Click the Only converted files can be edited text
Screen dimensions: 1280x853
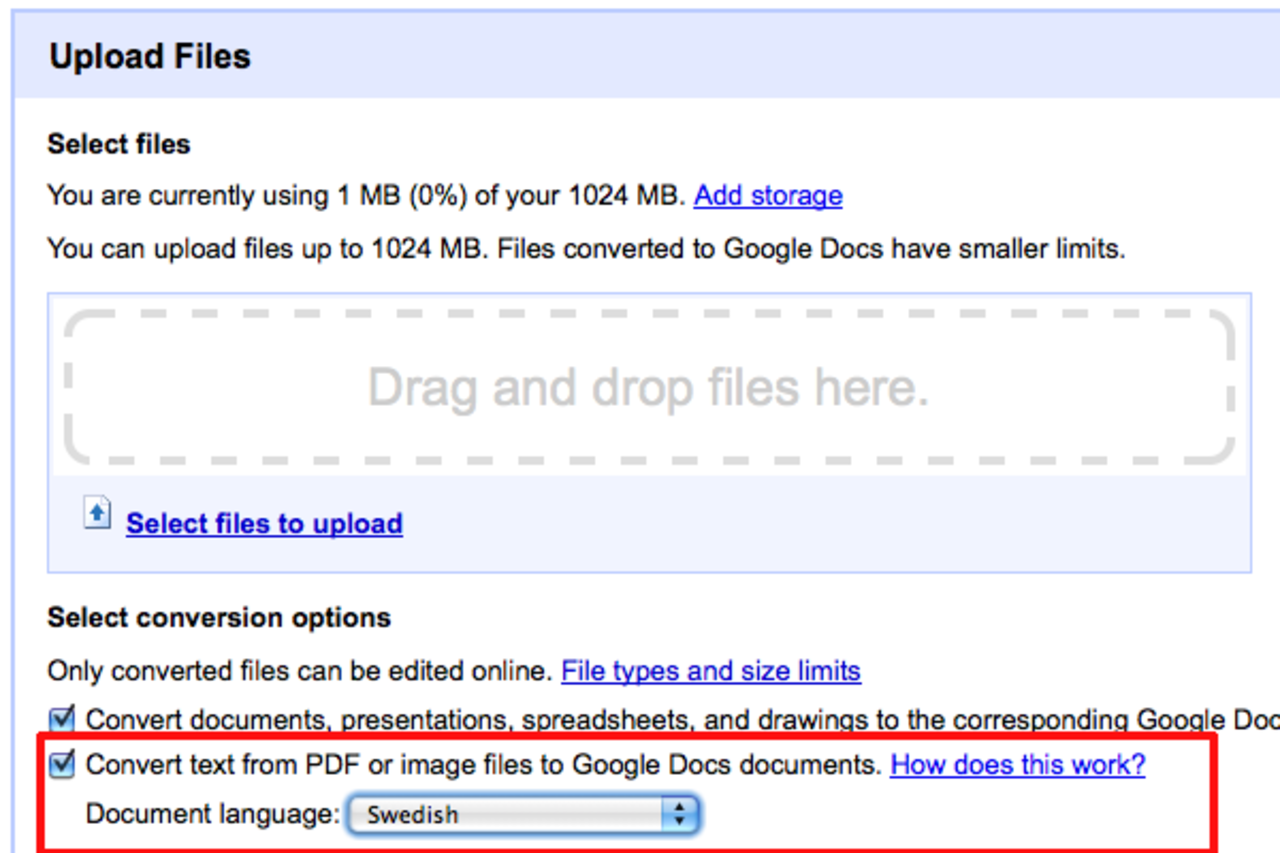pos(300,670)
